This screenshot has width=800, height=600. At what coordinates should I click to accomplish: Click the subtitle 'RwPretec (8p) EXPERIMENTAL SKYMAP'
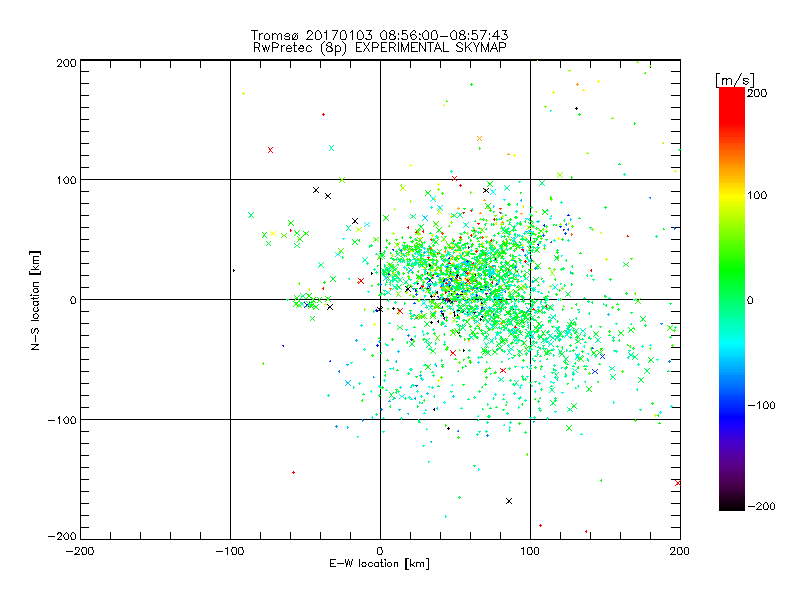pyautogui.click(x=379, y=47)
